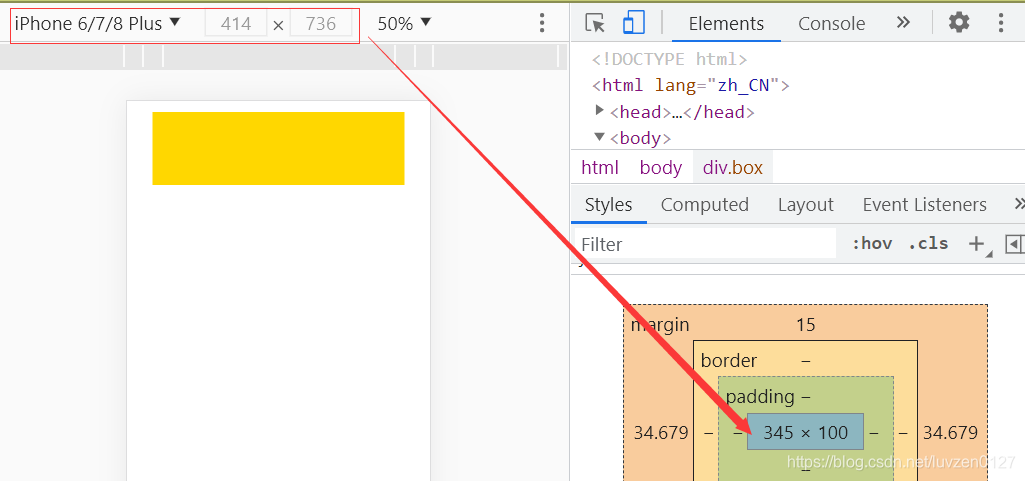This screenshot has height=481, width=1025.
Task: Switch to the Console tab
Action: [832, 24]
